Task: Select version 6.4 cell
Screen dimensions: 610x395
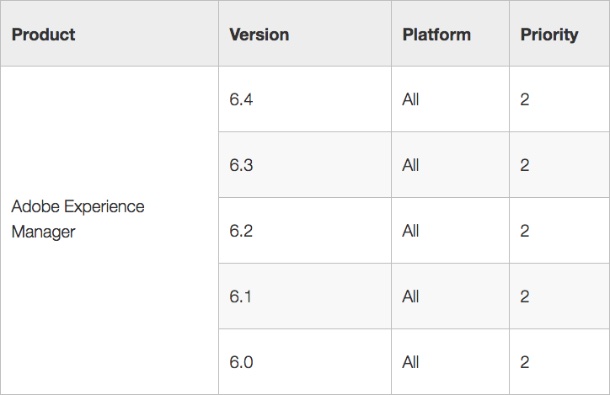Action: pyautogui.click(x=305, y=99)
